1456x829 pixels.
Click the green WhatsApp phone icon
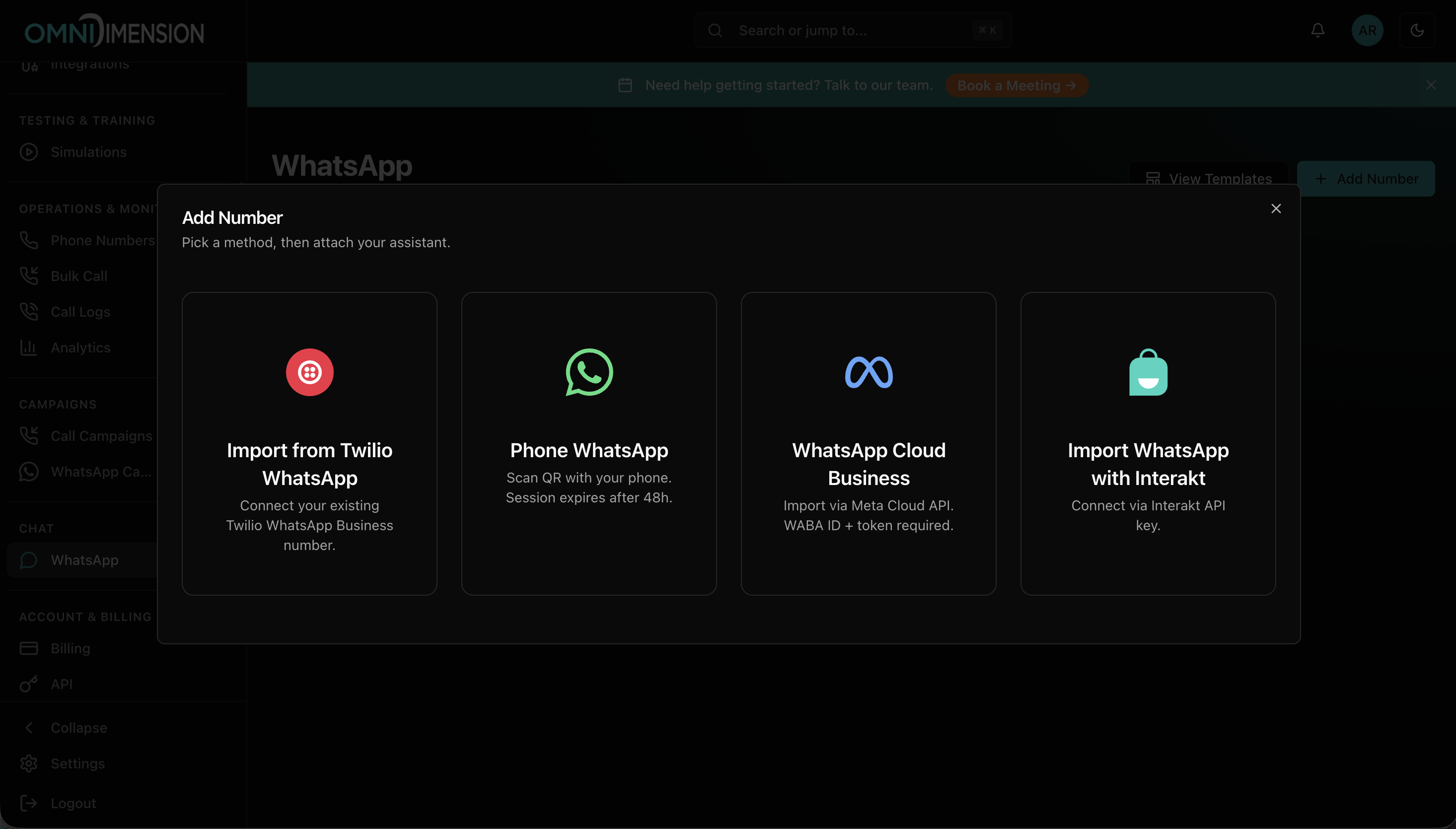pos(589,372)
